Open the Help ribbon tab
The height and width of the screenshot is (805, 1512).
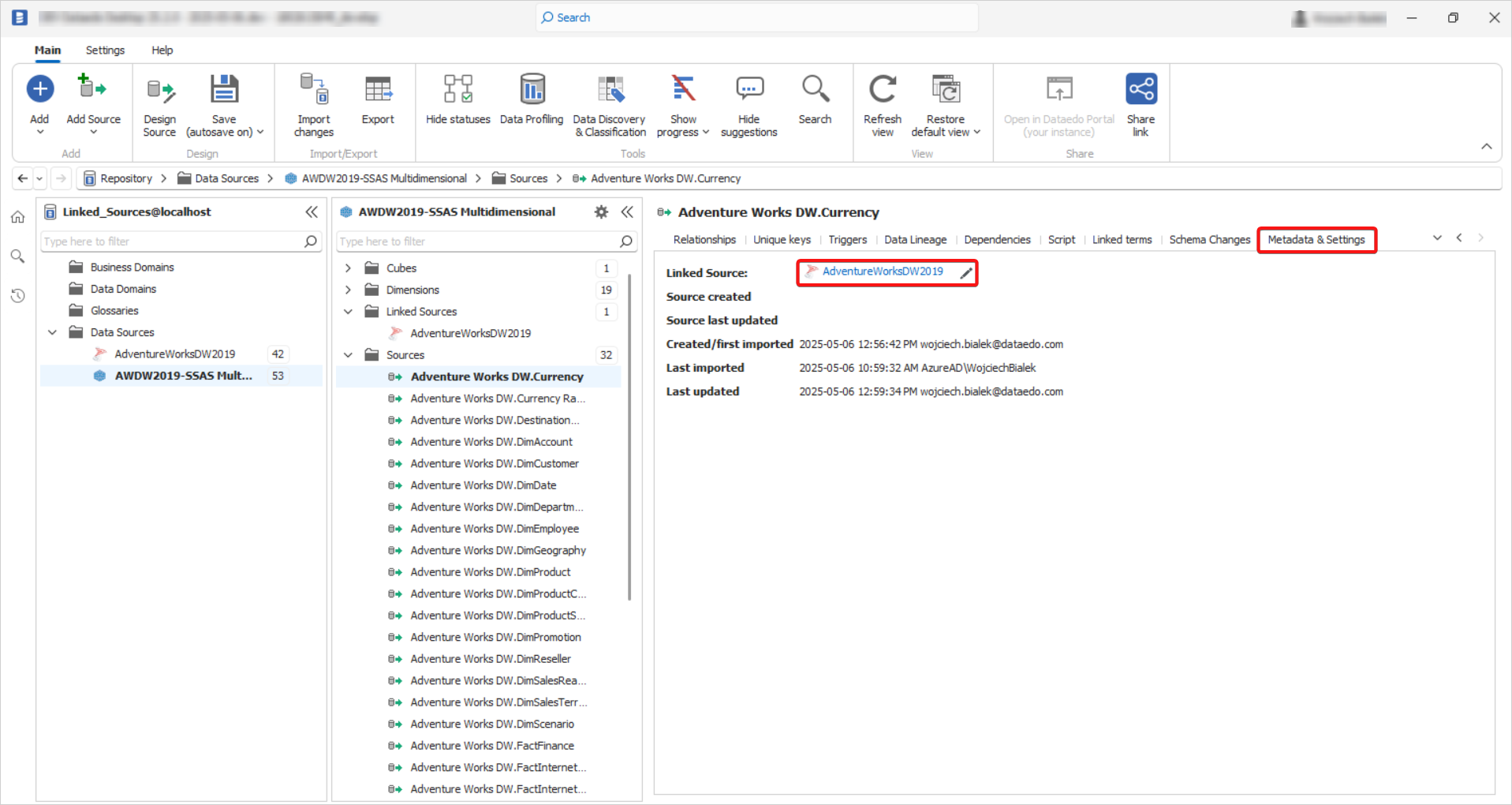(162, 50)
